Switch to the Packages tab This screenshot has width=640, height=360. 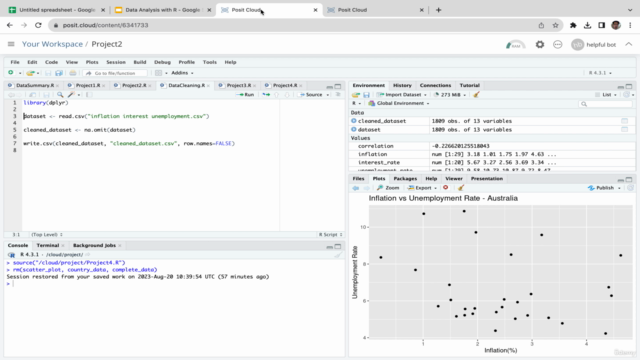(x=405, y=179)
